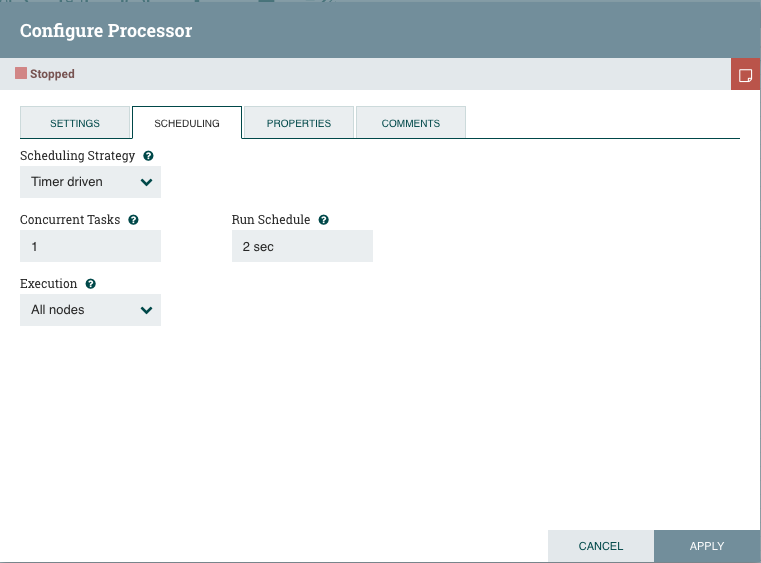Click the Stopped status text
The image size is (761, 563).
(x=52, y=74)
